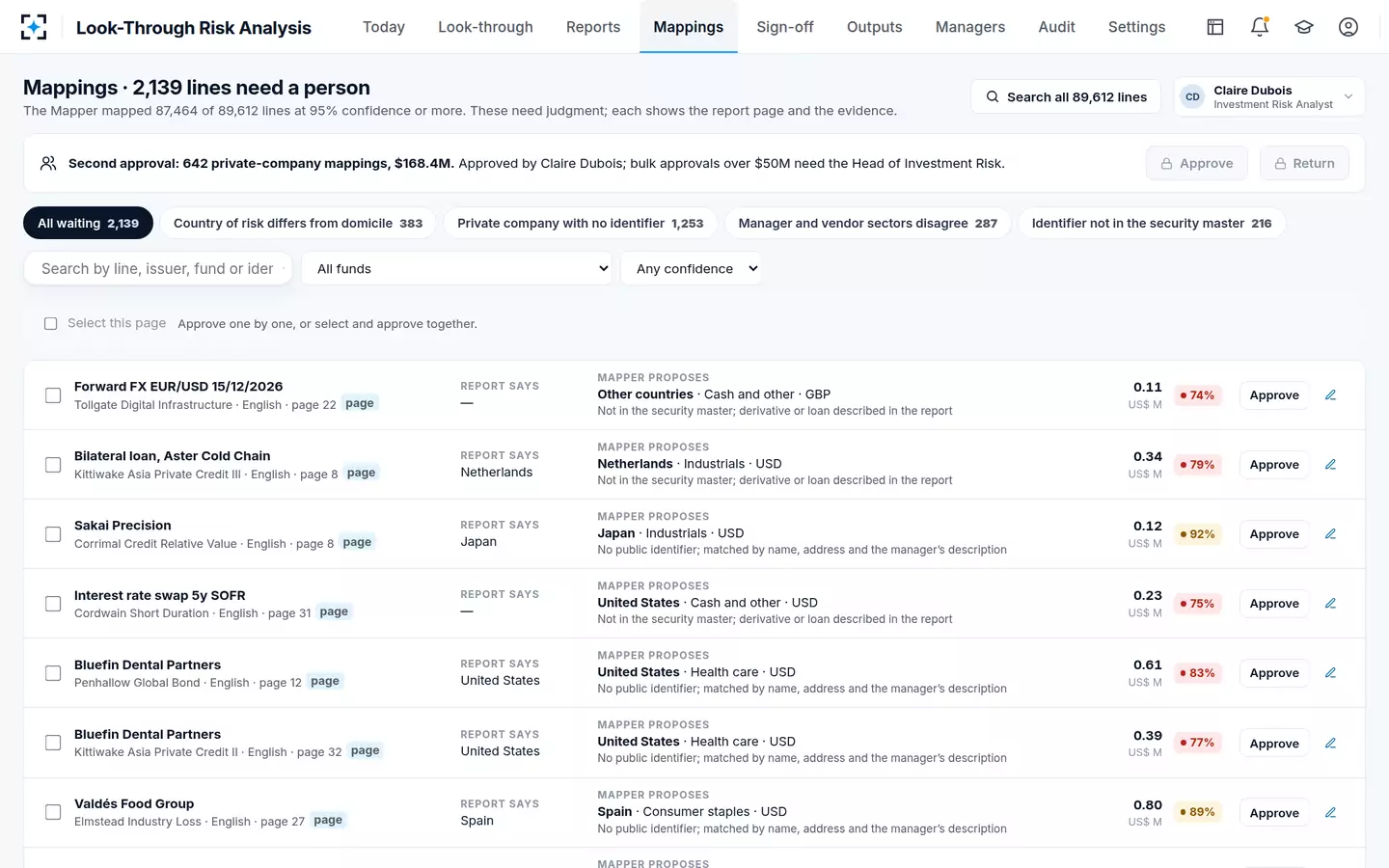Open notifications bell icon

1260,27
